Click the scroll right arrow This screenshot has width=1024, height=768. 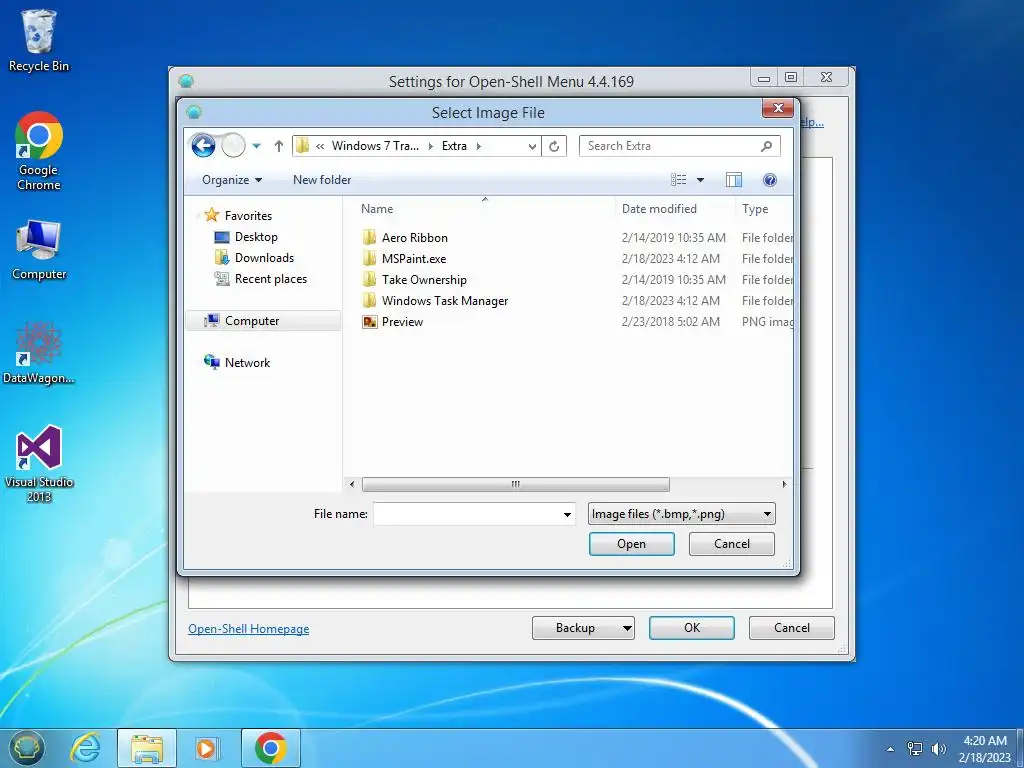tap(784, 484)
